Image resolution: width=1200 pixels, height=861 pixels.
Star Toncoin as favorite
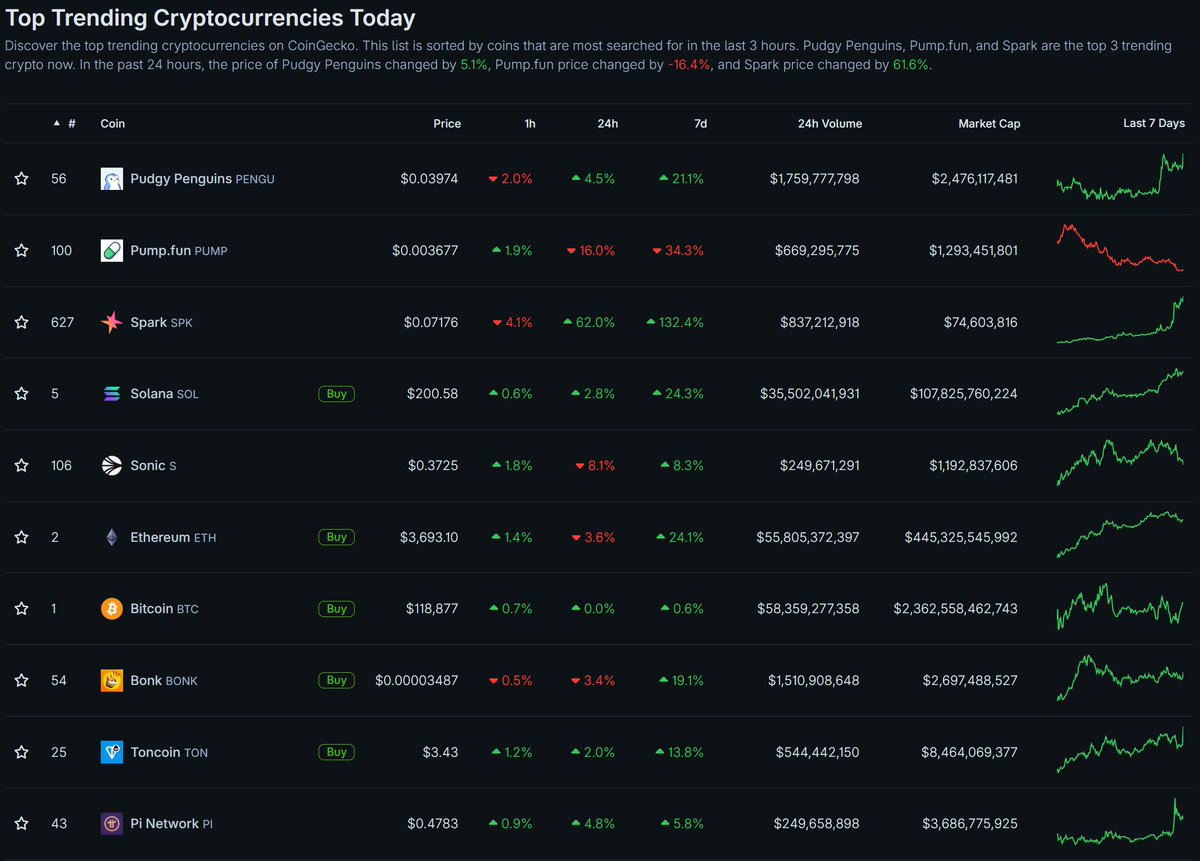click(21, 752)
